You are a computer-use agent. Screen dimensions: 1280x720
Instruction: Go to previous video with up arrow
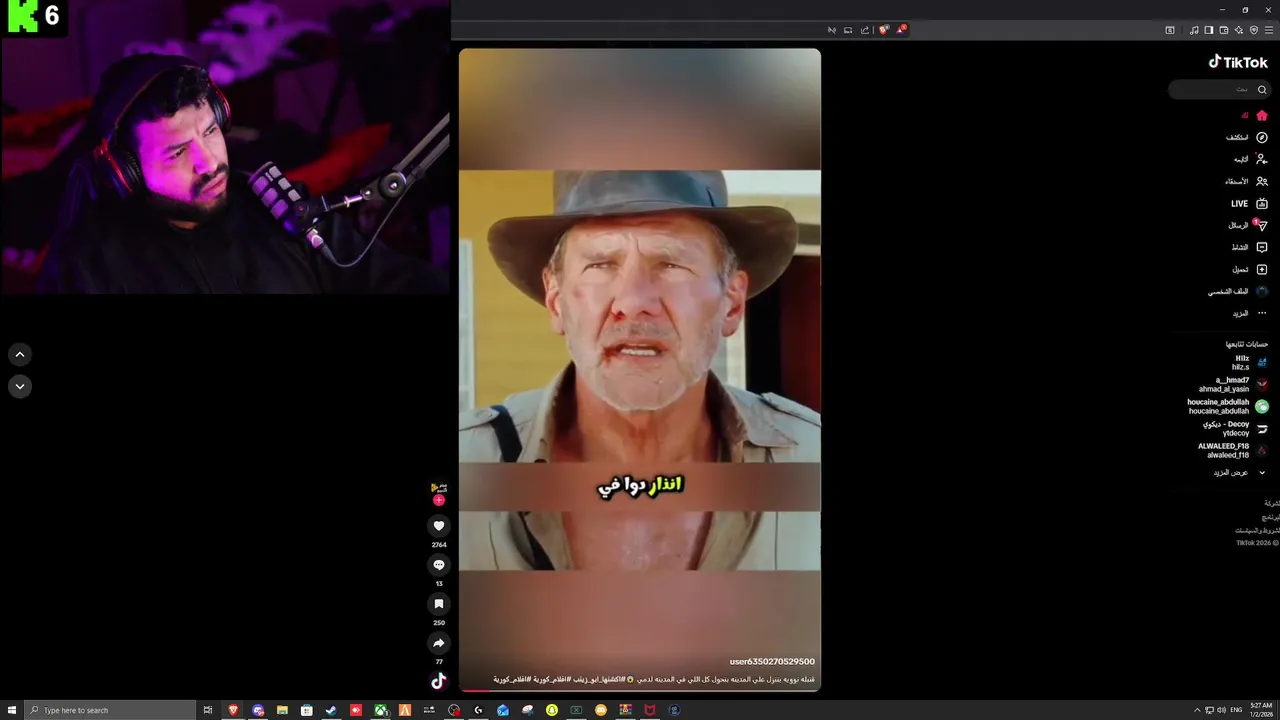[x=20, y=354]
